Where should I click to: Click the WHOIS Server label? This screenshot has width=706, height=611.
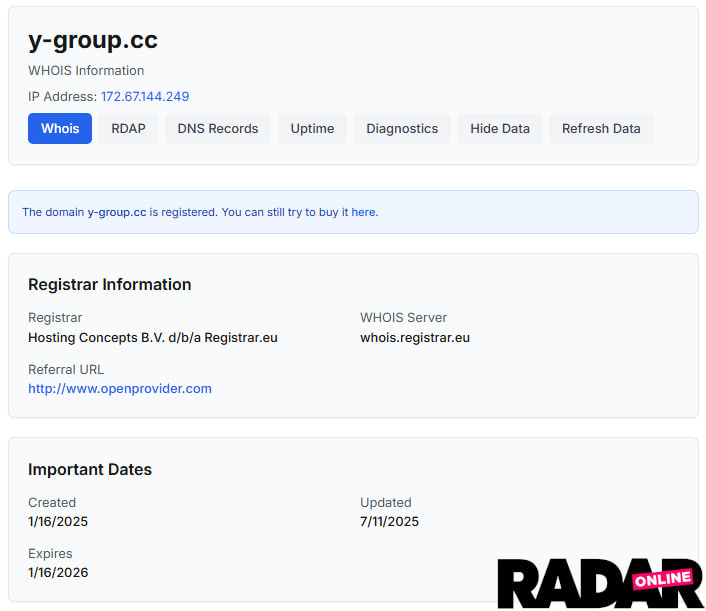tap(403, 318)
